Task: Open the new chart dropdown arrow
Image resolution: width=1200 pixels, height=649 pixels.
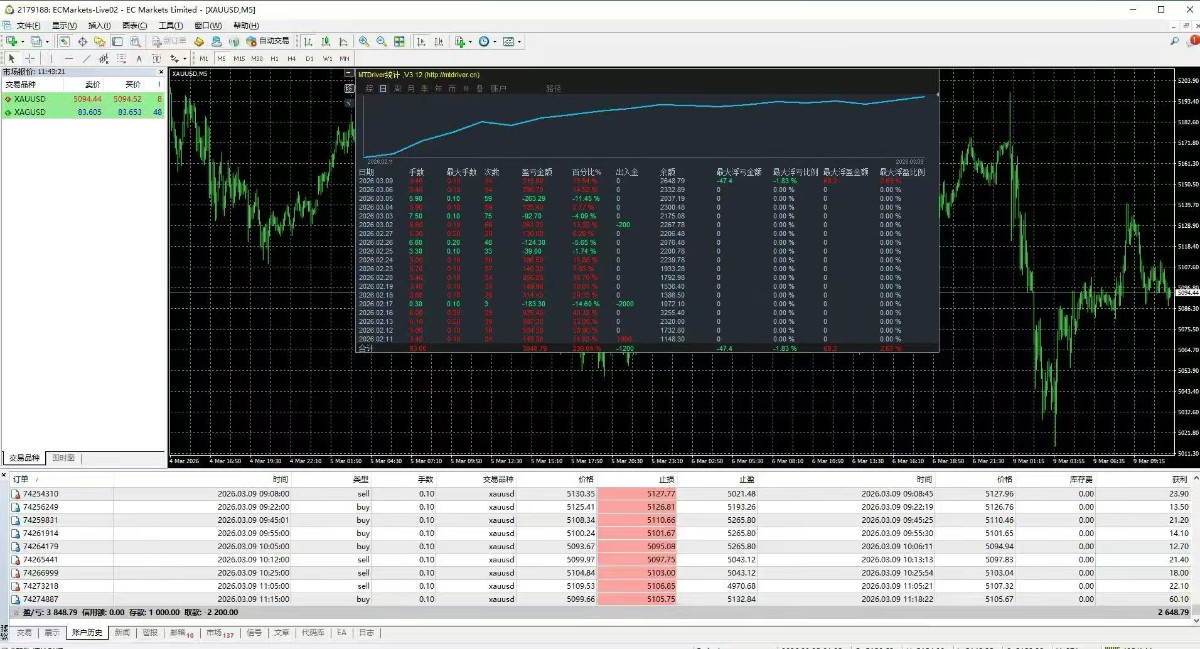Action: [22, 42]
